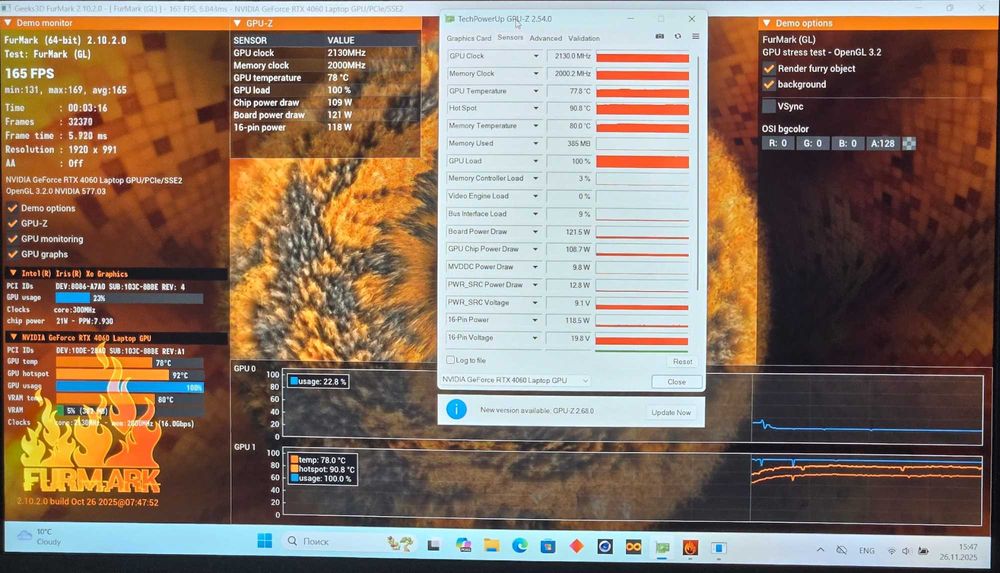Open Task View on the taskbar

click(x=434, y=545)
